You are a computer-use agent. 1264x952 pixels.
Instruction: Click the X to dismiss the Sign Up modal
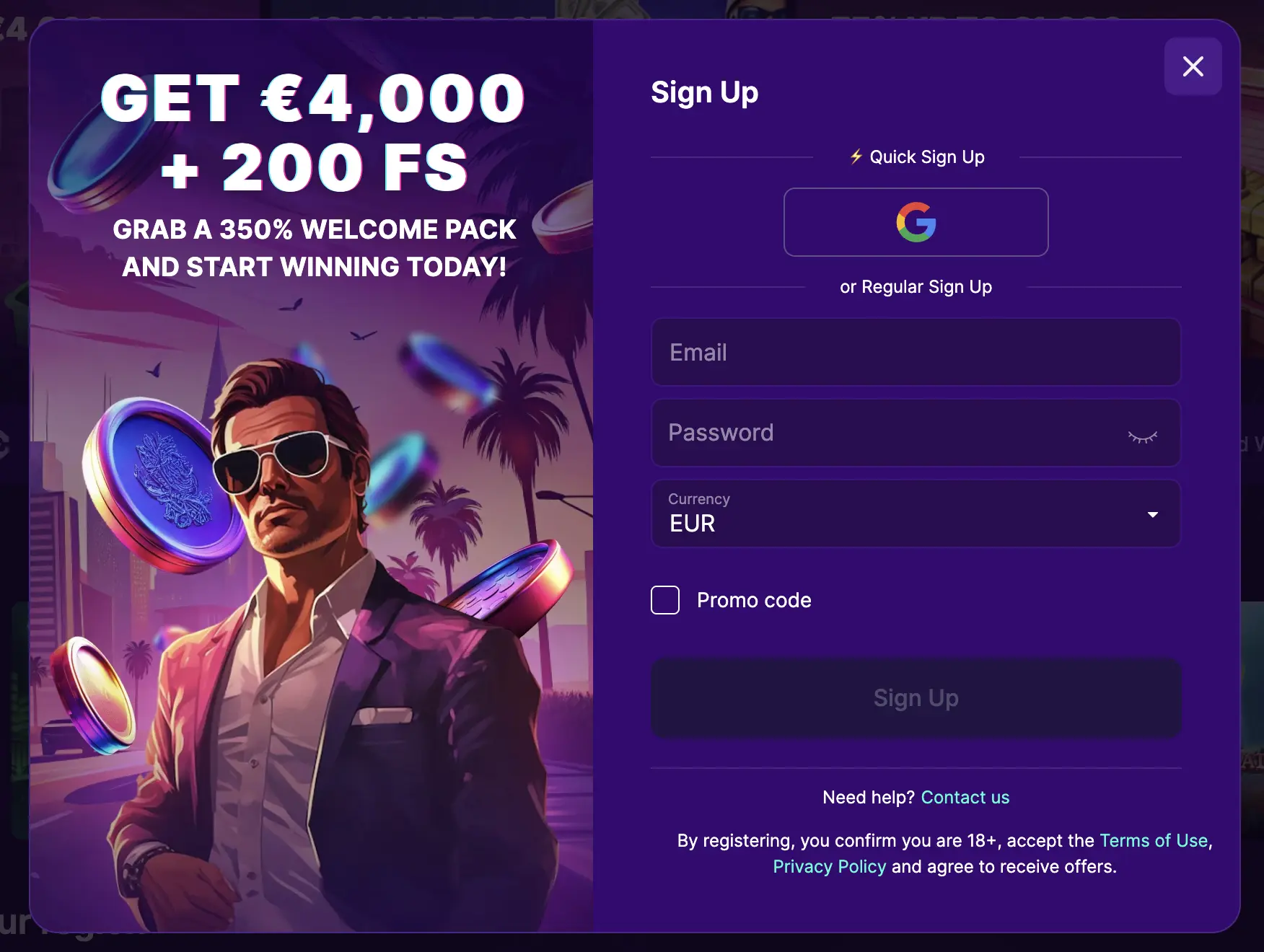[x=1193, y=66]
